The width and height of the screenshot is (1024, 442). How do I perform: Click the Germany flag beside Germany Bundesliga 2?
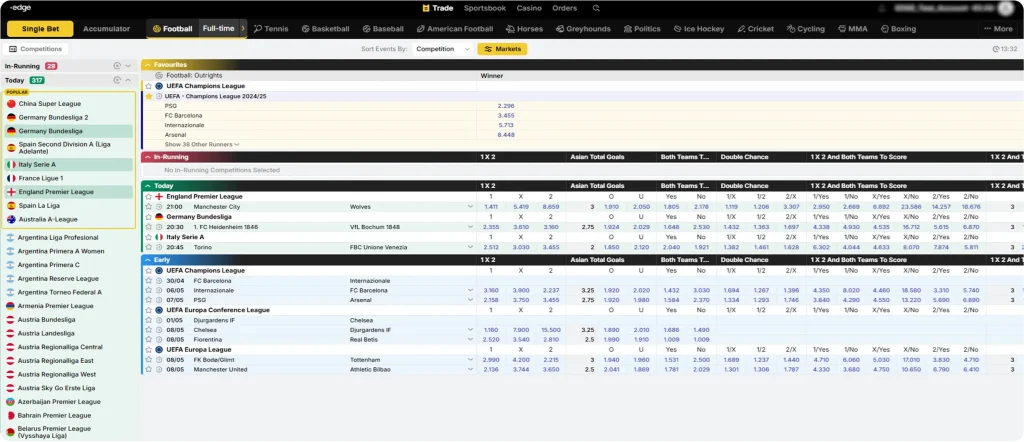pos(11,118)
